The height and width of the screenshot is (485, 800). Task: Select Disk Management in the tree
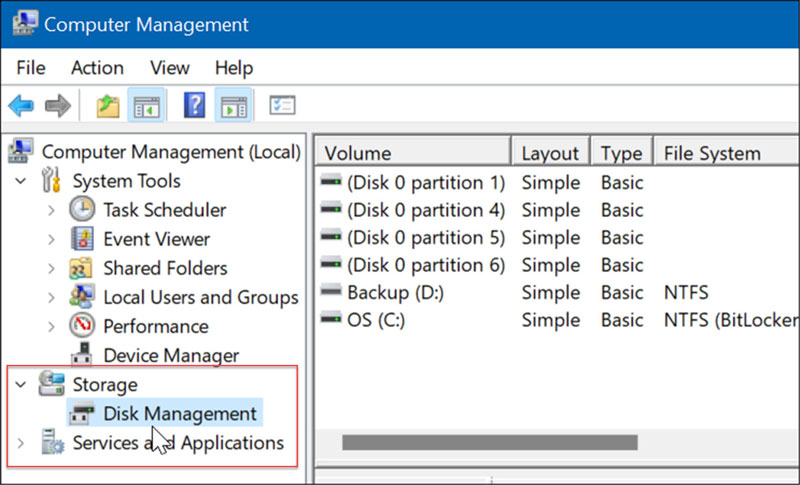click(179, 413)
